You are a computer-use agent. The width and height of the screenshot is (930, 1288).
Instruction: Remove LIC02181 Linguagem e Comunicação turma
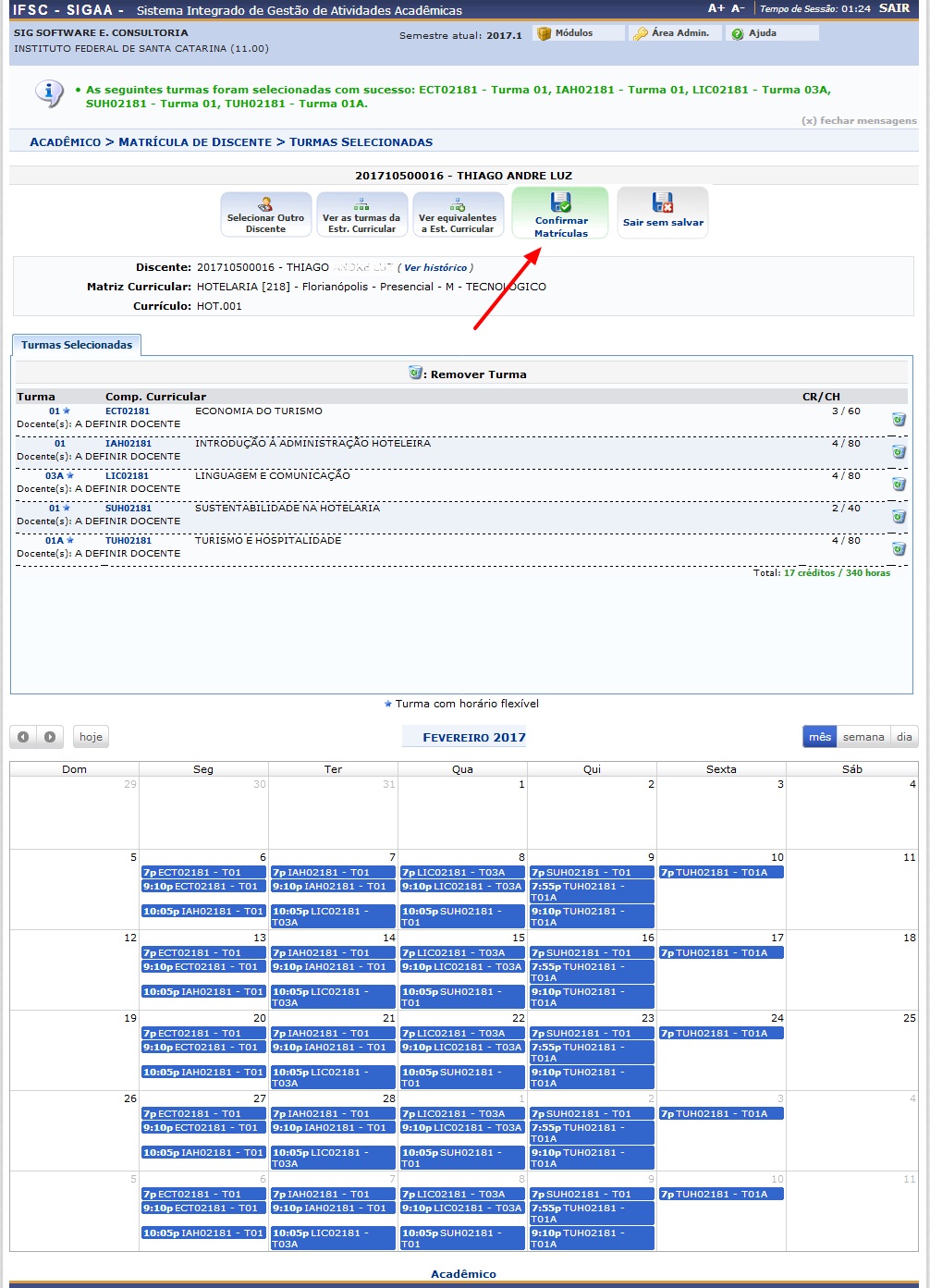898,485
